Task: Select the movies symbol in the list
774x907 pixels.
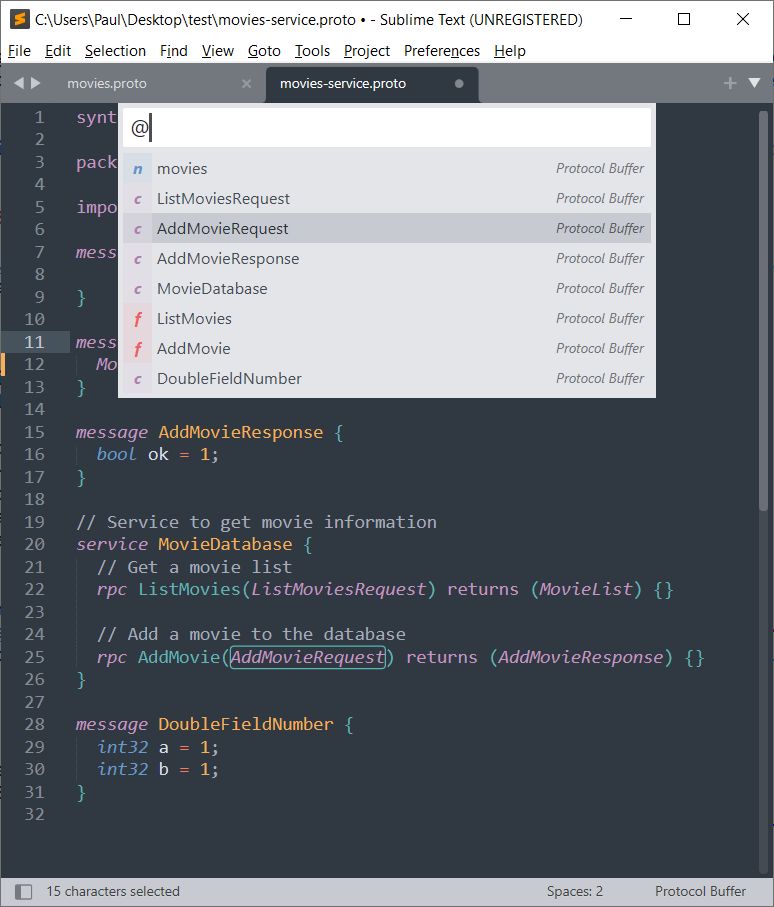Action: [x=386, y=169]
